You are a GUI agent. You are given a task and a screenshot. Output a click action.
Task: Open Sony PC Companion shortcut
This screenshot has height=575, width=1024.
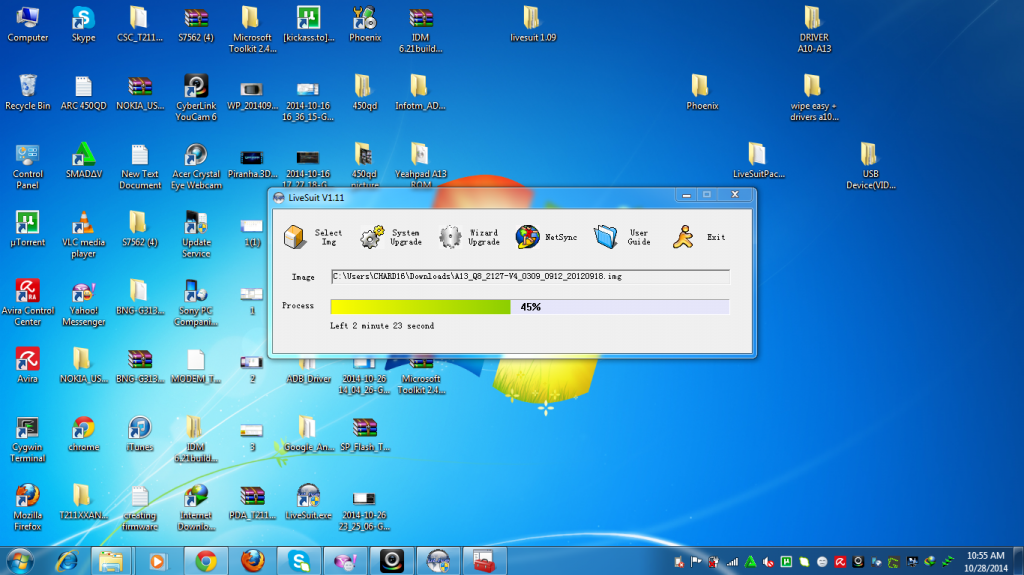coord(196,302)
